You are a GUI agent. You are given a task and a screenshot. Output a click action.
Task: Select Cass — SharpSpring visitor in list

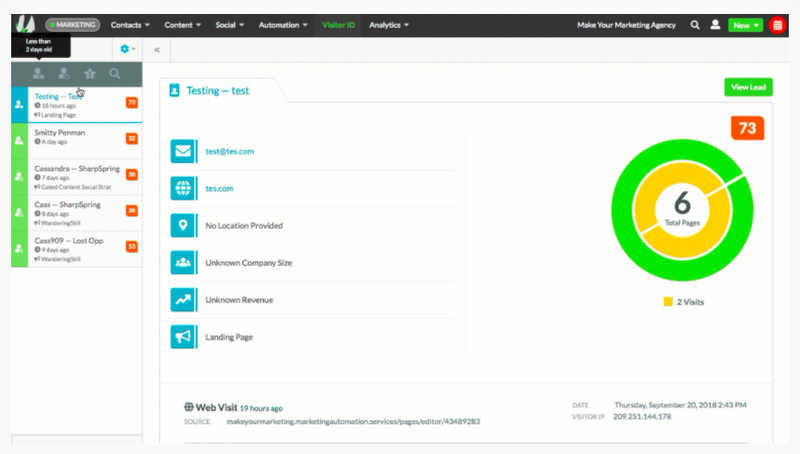[x=77, y=213]
